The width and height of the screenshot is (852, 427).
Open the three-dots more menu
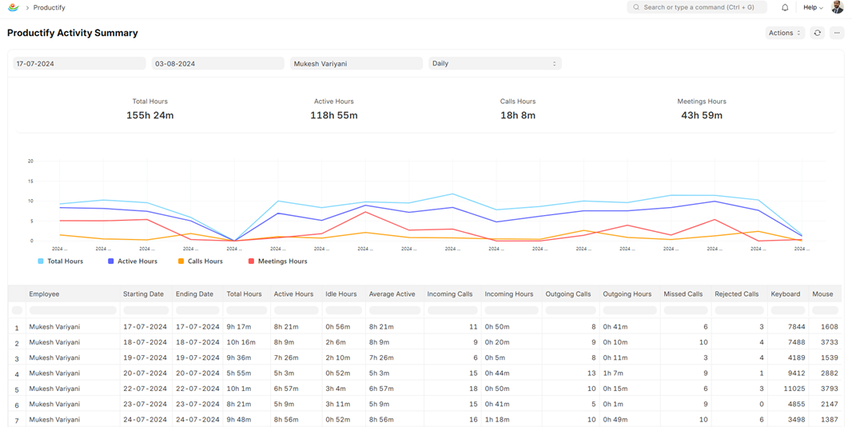(837, 33)
